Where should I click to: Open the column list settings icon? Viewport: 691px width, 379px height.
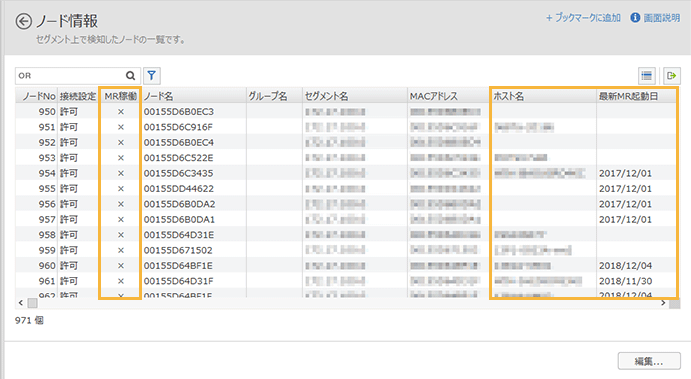click(646, 76)
